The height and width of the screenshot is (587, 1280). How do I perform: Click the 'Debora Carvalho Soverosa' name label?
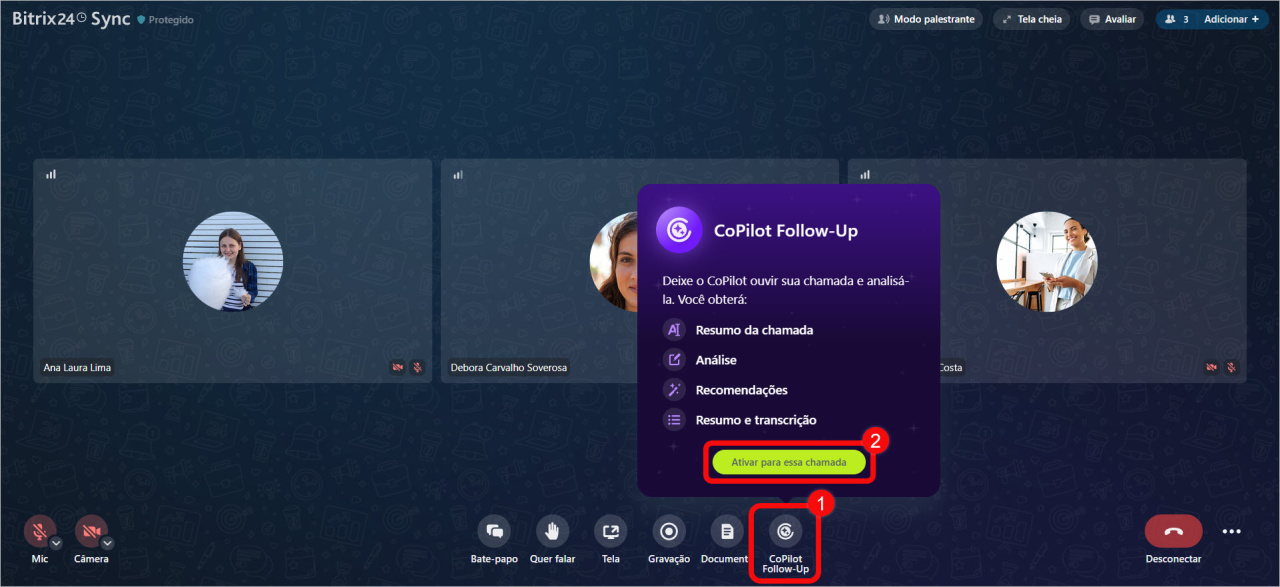509,368
